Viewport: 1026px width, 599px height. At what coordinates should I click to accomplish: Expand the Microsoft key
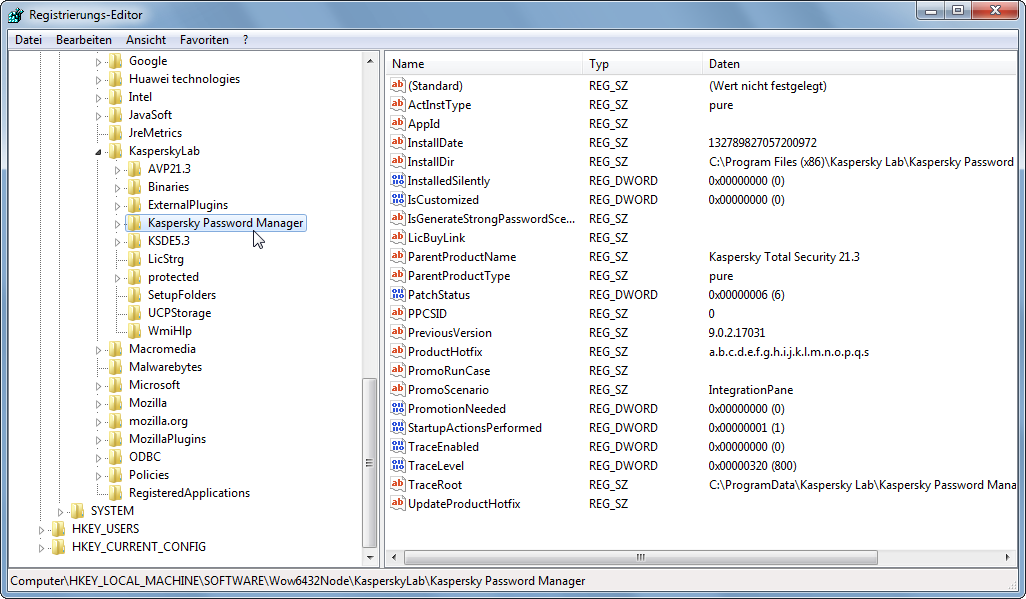[x=98, y=386]
